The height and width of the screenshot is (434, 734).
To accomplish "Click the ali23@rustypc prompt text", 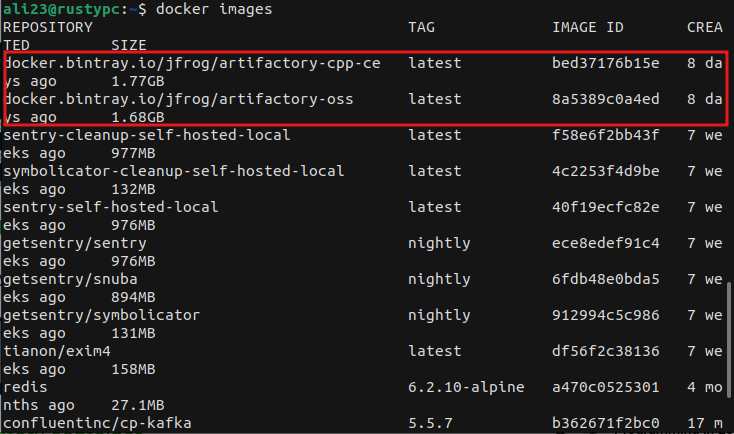I will click(x=62, y=9).
